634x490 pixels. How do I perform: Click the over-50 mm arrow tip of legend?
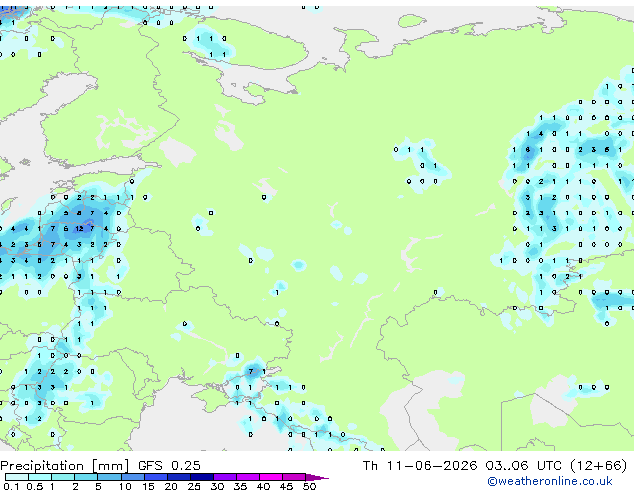pyautogui.click(x=317, y=477)
